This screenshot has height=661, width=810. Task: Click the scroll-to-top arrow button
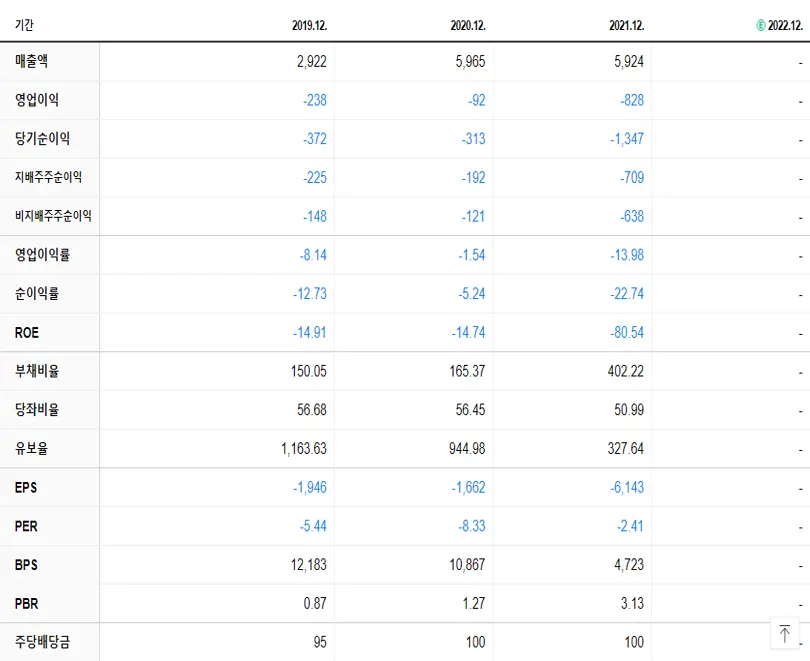[784, 633]
